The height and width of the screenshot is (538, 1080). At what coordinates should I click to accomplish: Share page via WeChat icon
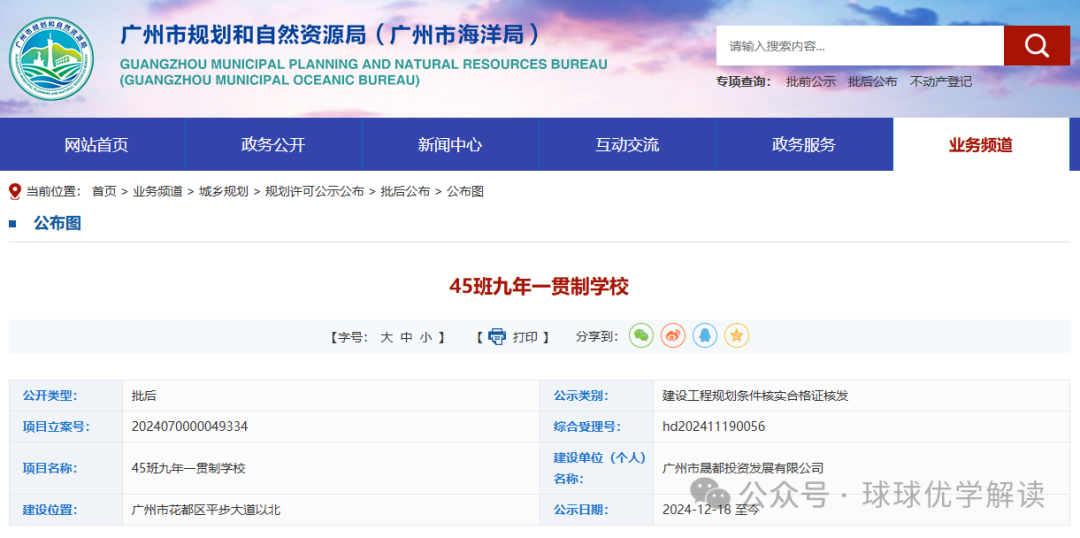click(641, 335)
